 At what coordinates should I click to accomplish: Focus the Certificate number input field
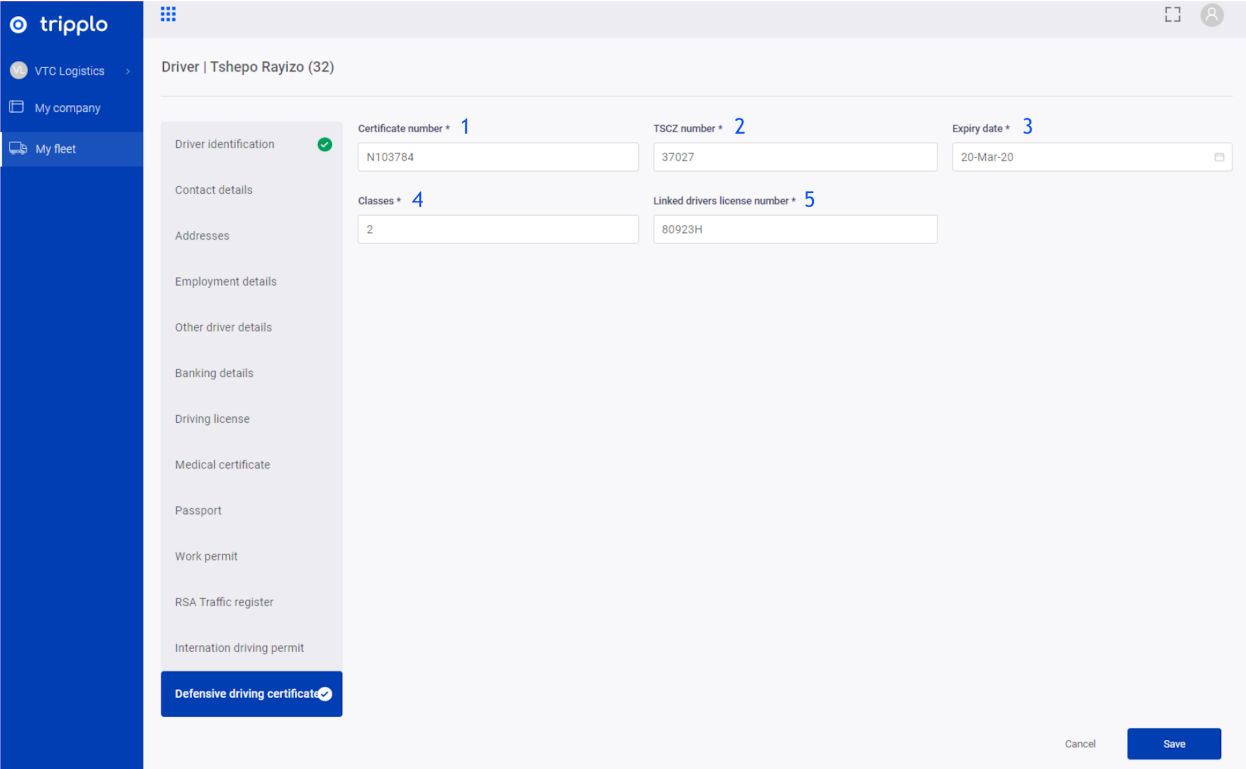coord(497,157)
